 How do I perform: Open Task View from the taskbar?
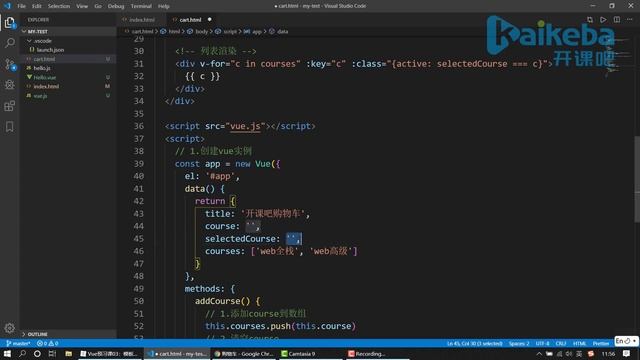coord(52,353)
